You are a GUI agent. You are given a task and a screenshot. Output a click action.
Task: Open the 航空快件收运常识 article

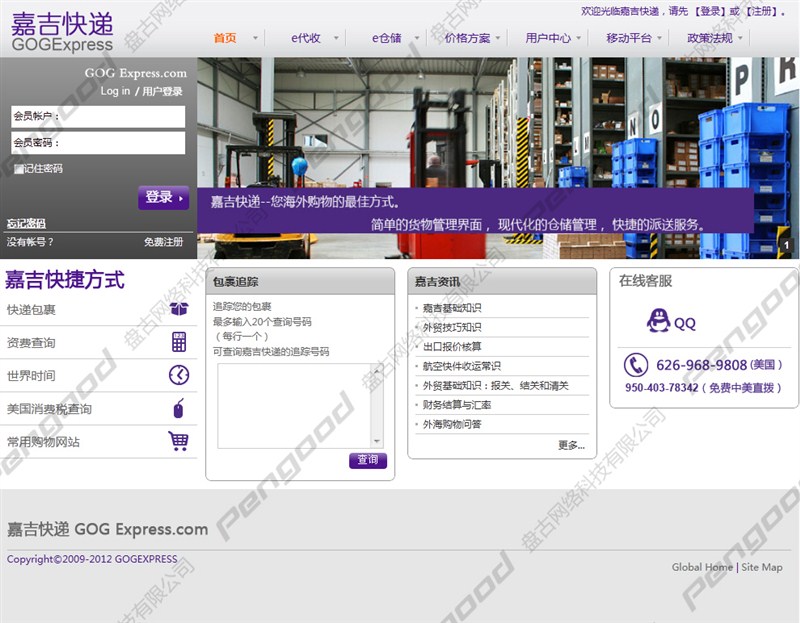pyautogui.click(x=462, y=366)
